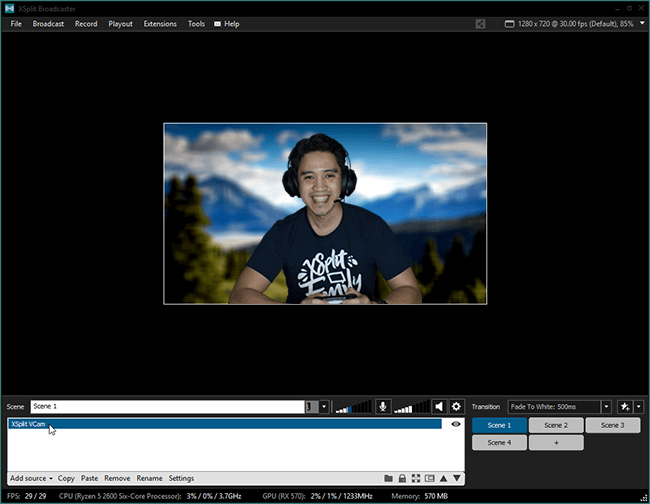
Task: Click the FPS 29 / 29 status
Action: (27, 496)
